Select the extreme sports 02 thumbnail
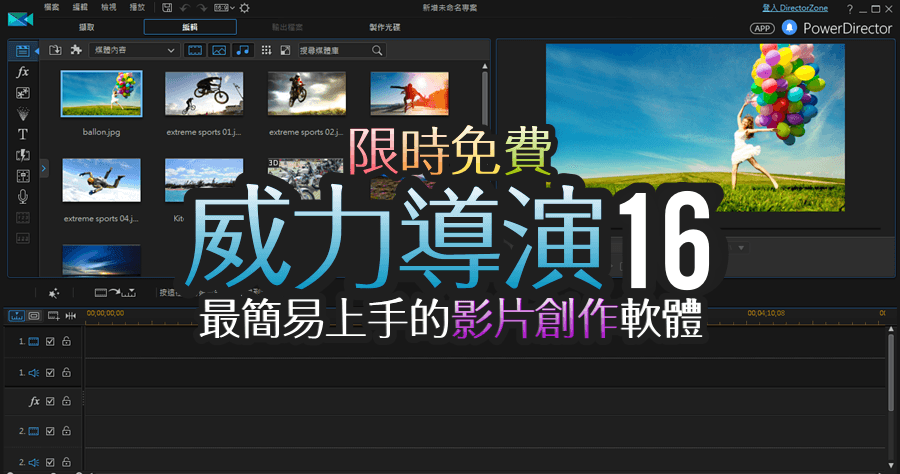900x474 pixels. pos(307,94)
